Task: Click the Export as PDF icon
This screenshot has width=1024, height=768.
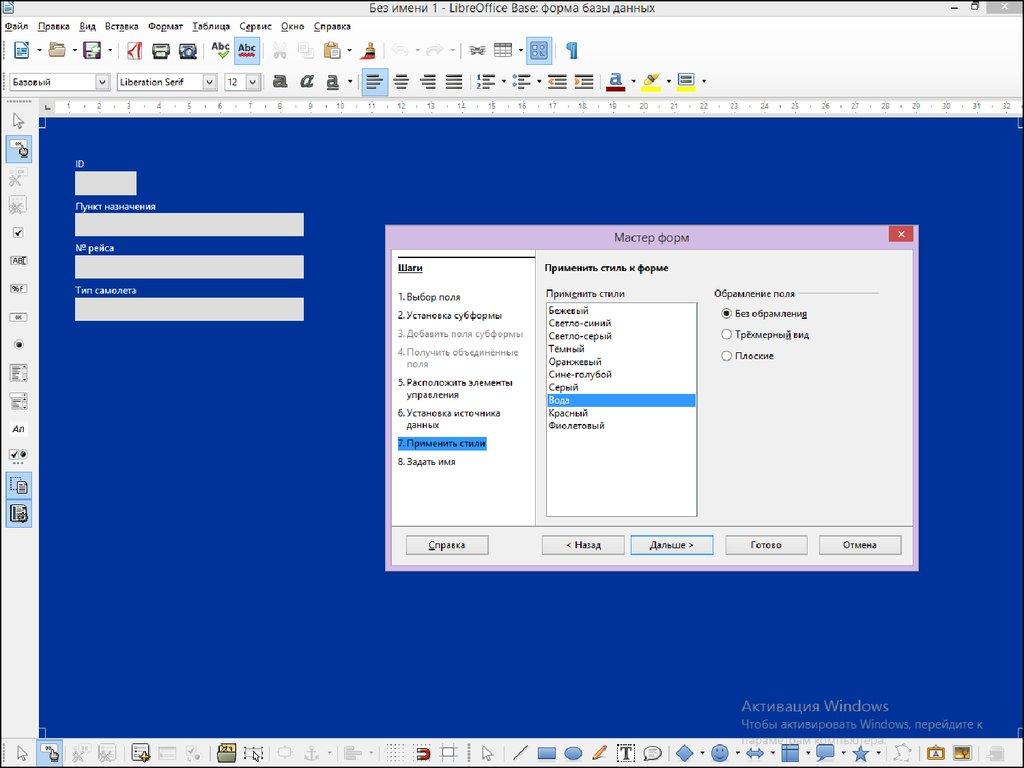Action: [134, 50]
